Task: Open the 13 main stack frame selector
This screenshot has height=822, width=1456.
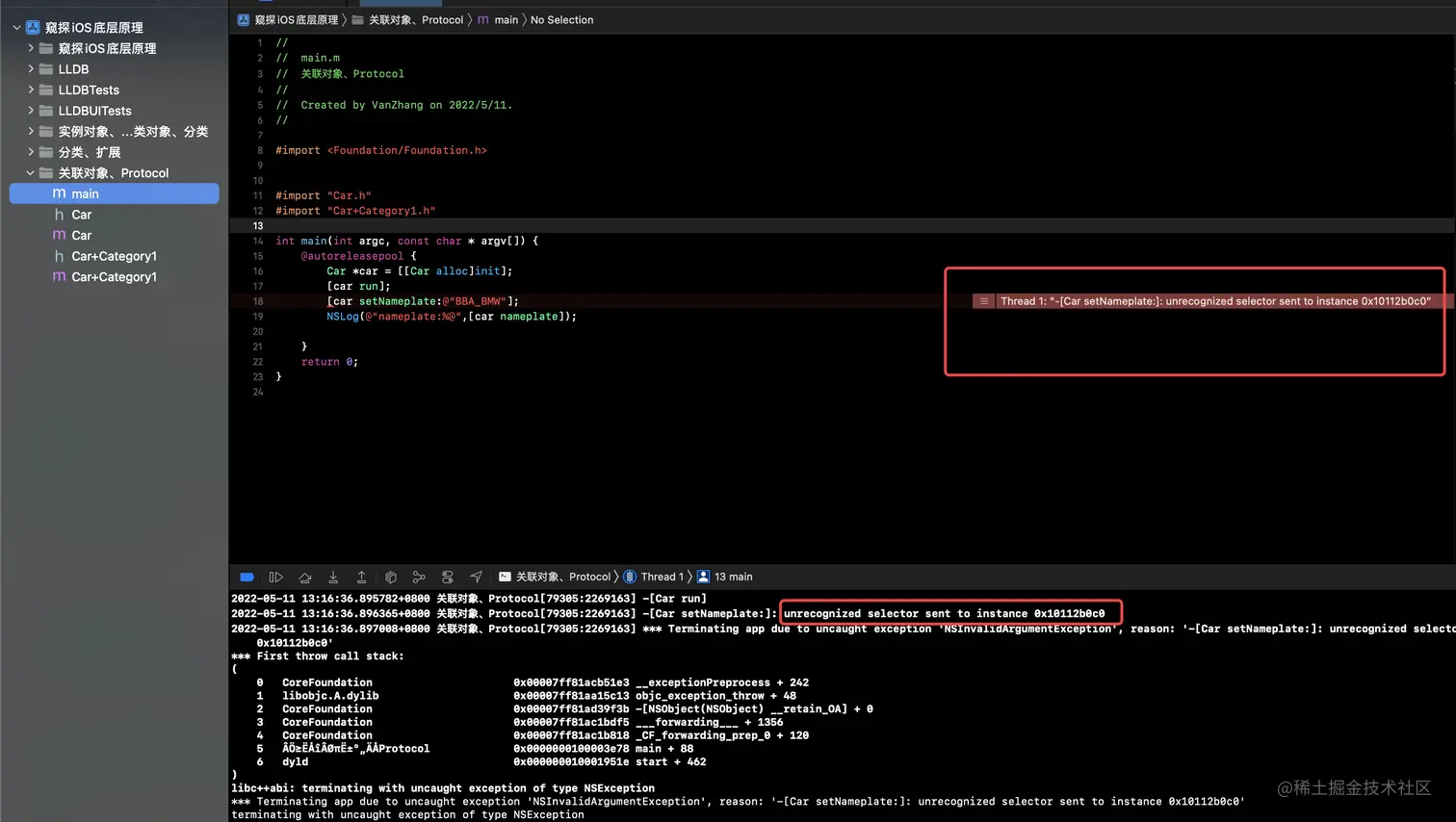Action: tap(725, 577)
